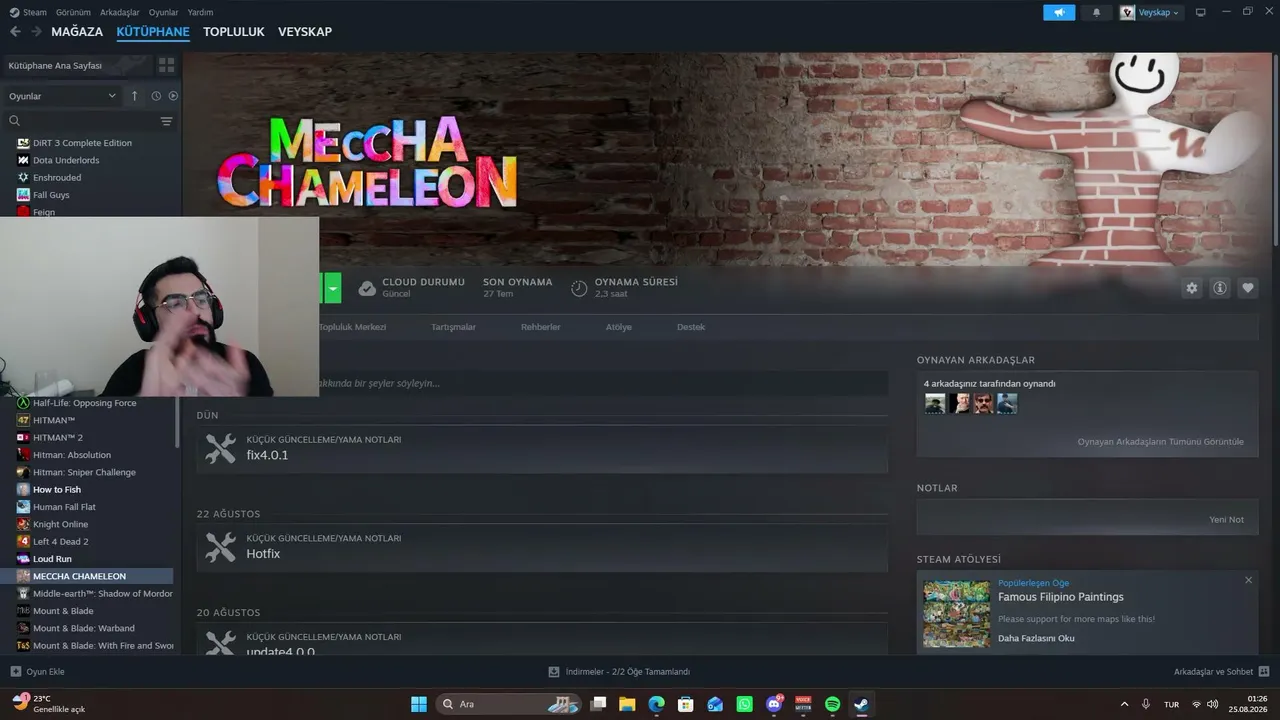Open the Tartışmalar game tab
This screenshot has width=1280, height=720.
point(453,327)
